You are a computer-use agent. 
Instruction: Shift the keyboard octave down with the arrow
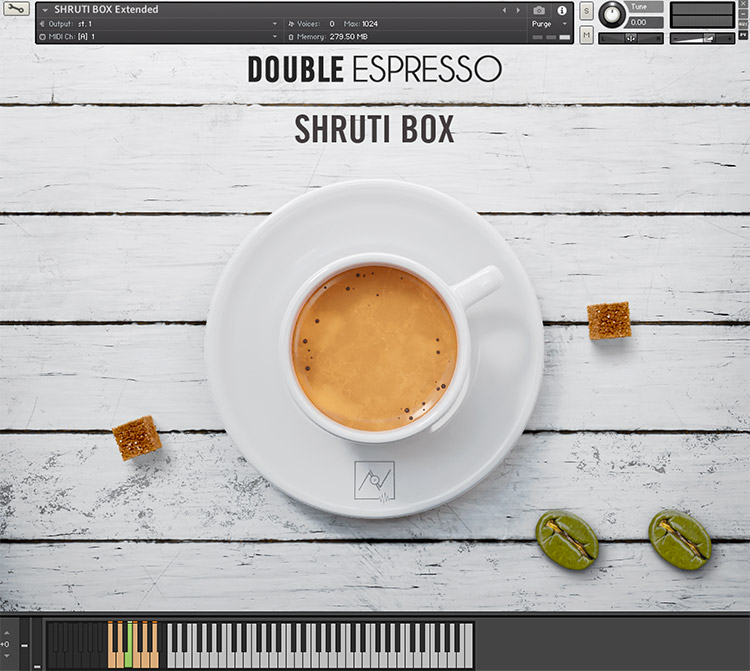coord(6,656)
